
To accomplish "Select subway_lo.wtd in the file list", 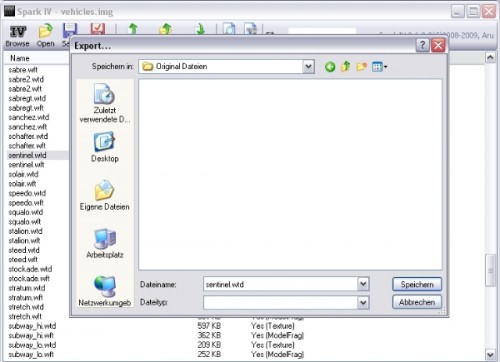I will point(32,345).
